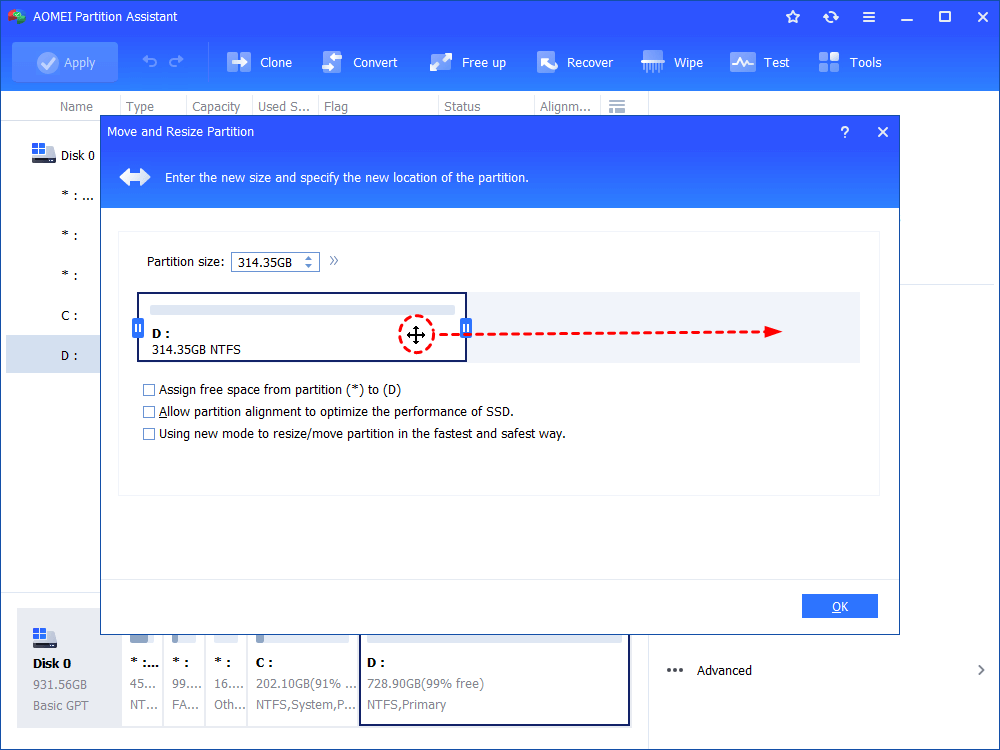Check Using new mode to resize/move partition
This screenshot has width=1000, height=750.
click(x=149, y=434)
